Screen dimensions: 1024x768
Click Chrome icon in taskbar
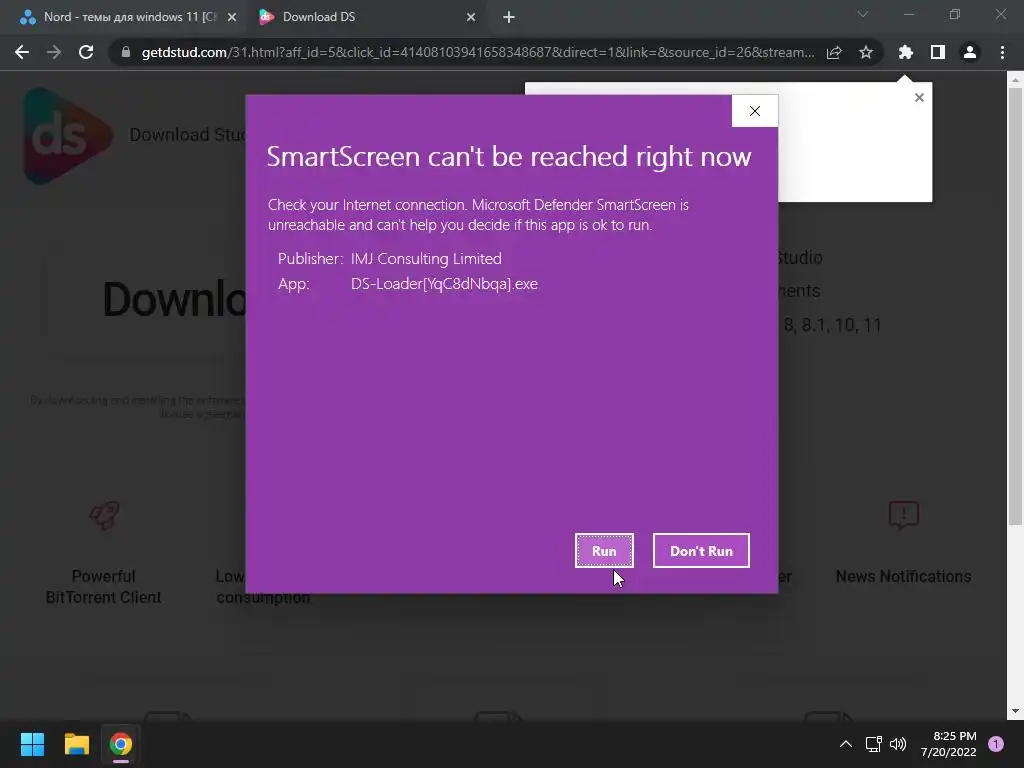(x=121, y=744)
